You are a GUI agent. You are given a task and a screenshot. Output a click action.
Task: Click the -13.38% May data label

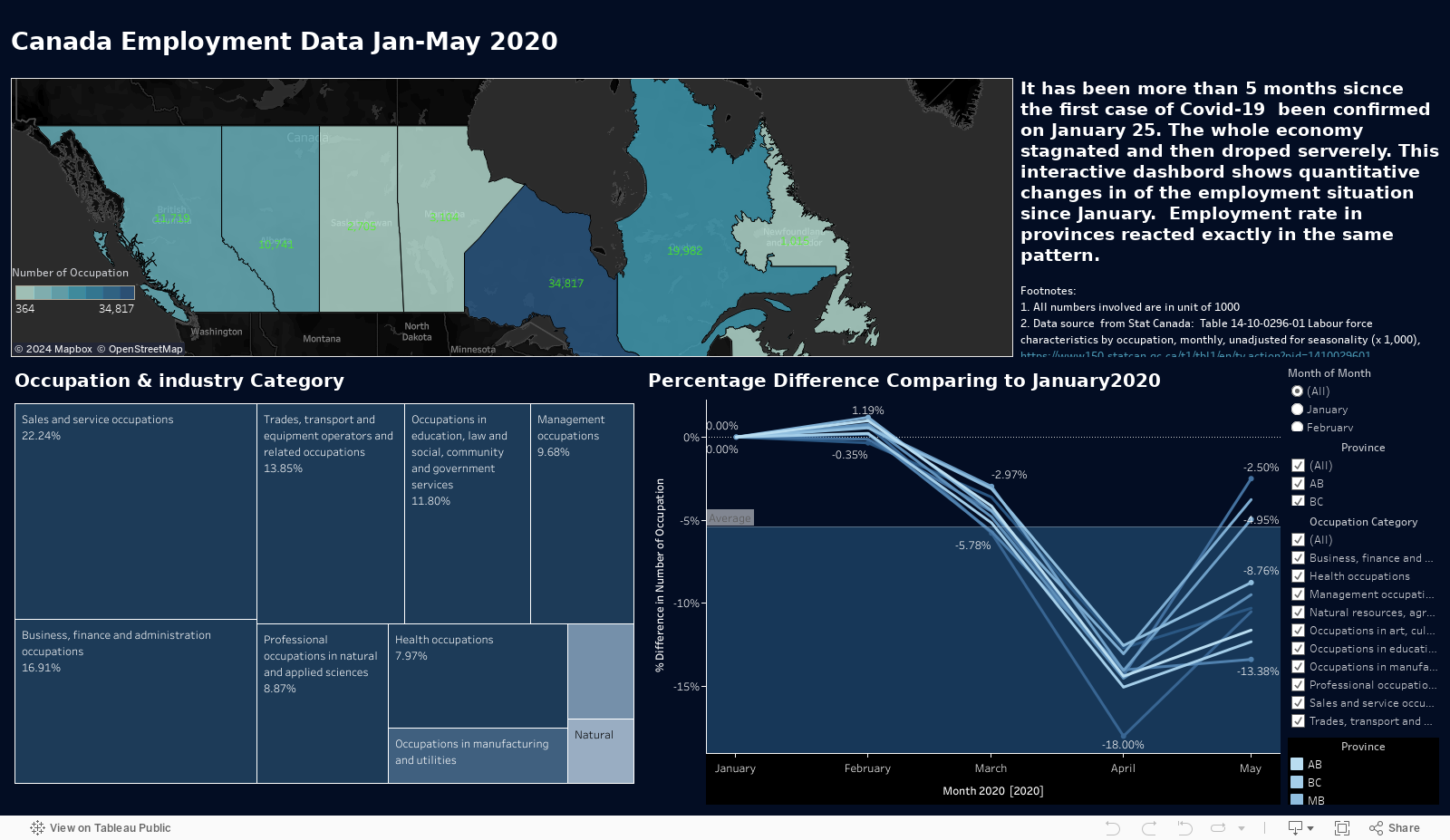tap(1258, 671)
